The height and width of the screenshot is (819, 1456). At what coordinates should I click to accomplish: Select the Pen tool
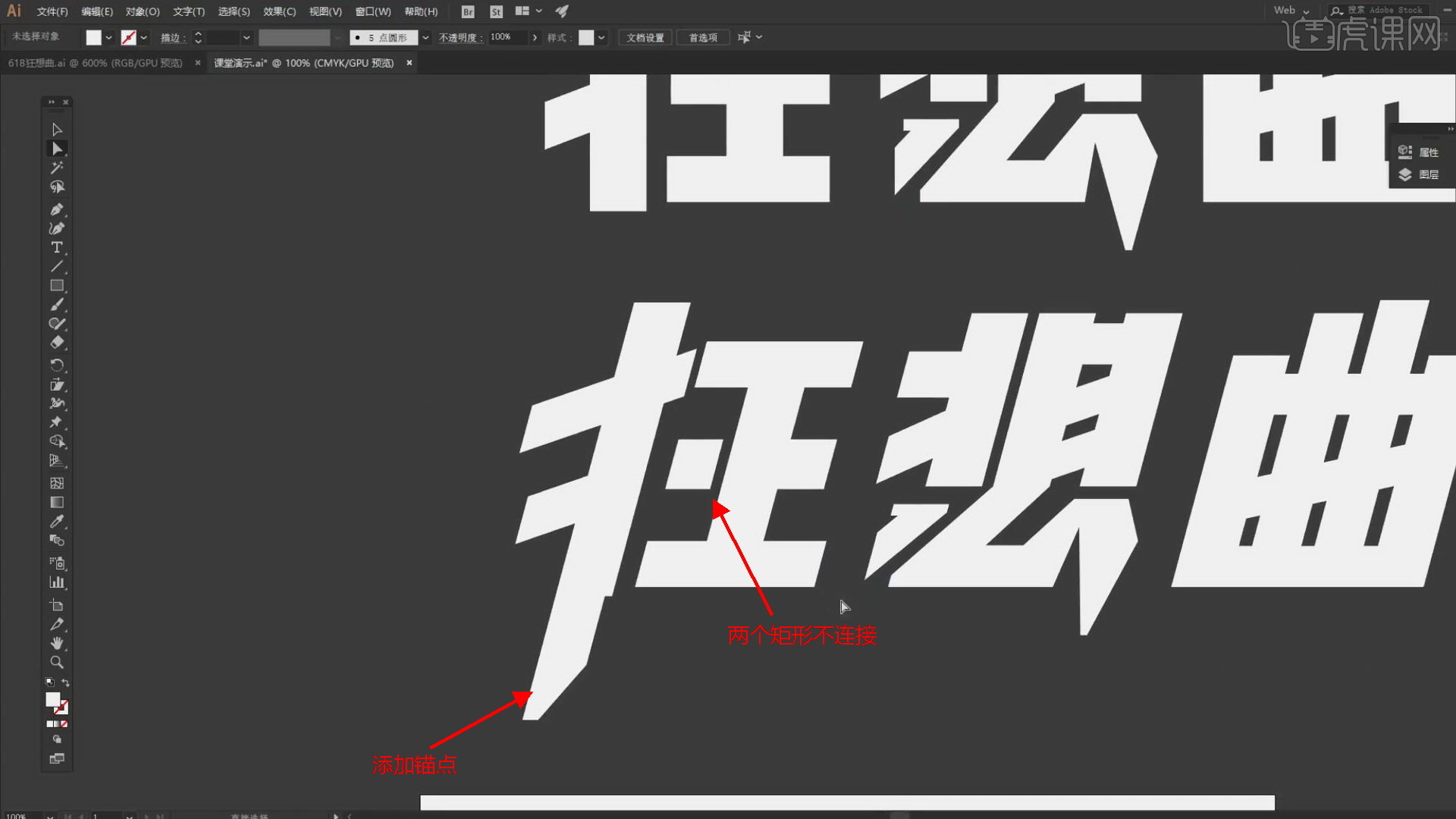click(57, 209)
